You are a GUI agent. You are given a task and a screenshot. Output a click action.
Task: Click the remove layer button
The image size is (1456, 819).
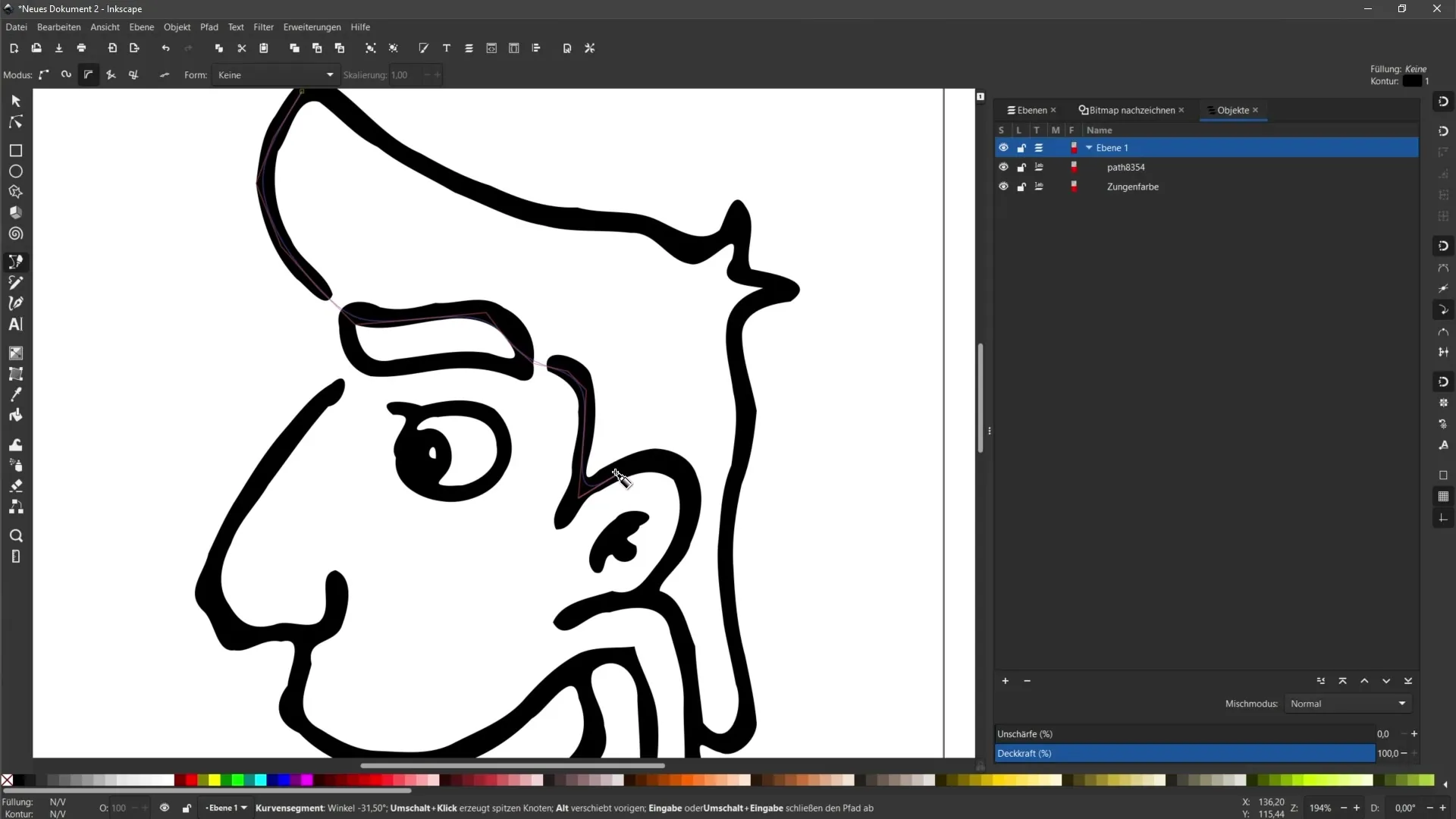coord(1027,681)
